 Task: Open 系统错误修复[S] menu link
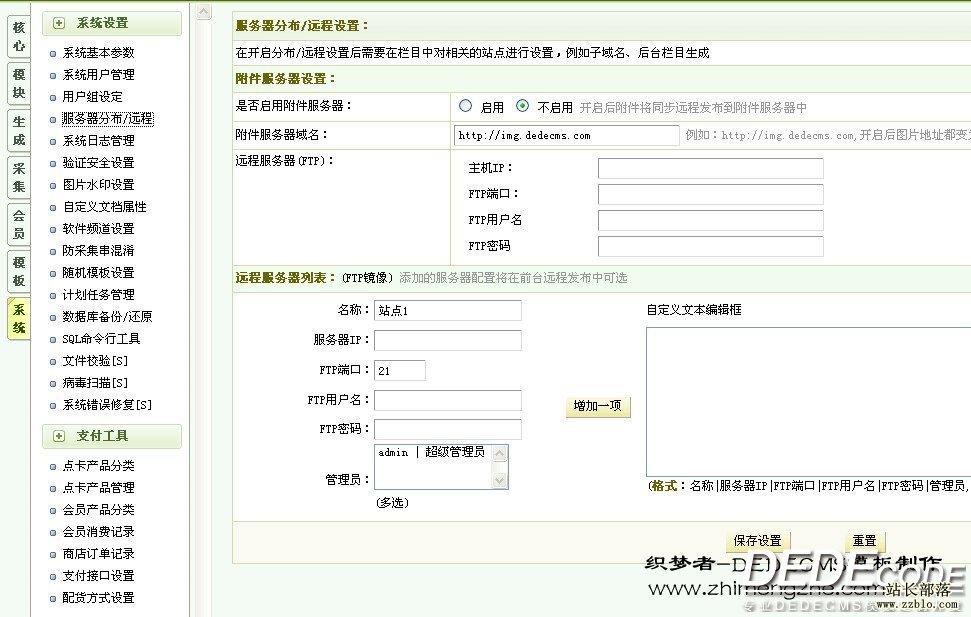coord(107,405)
